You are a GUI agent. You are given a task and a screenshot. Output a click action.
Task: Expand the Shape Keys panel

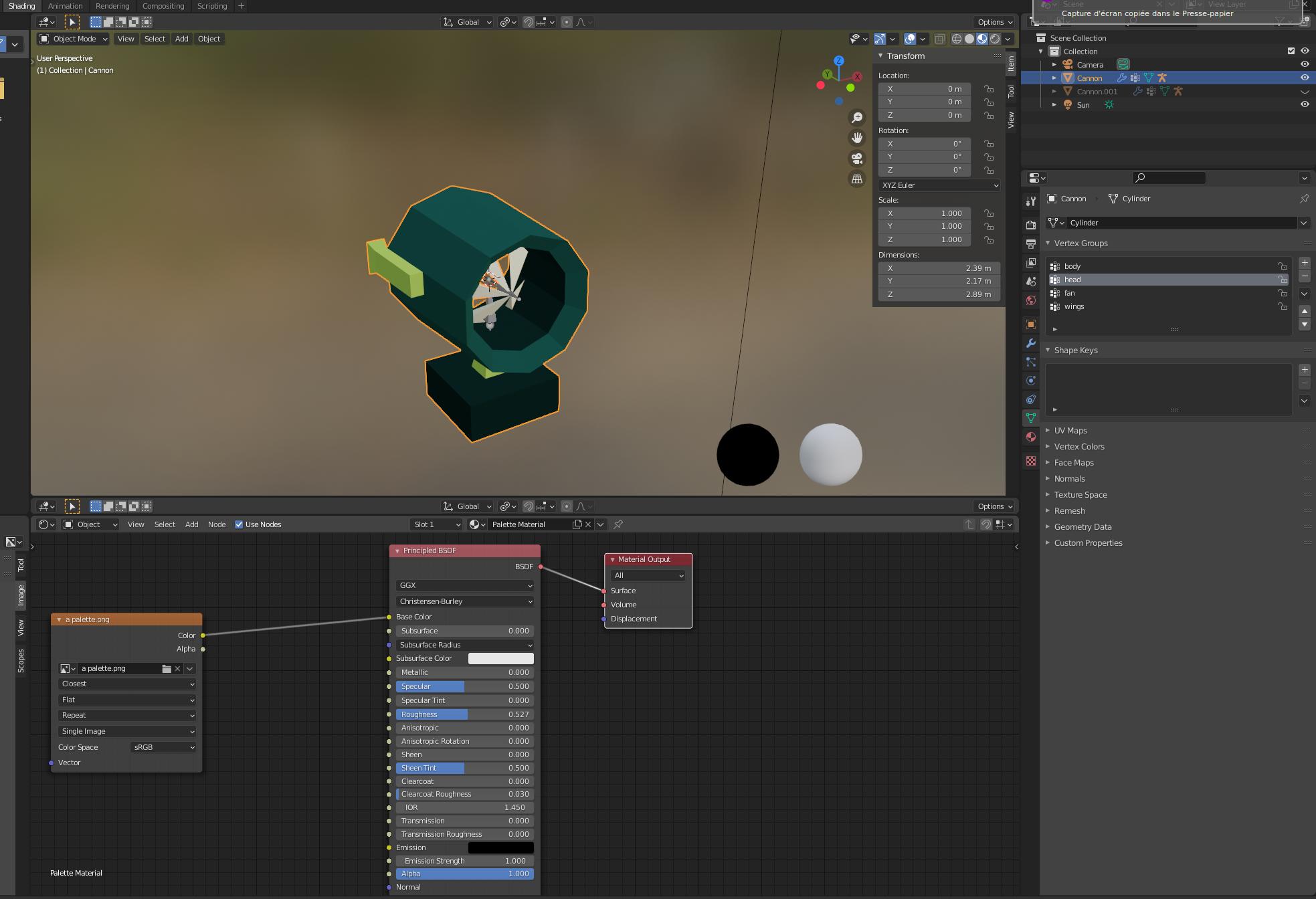(x=1074, y=350)
